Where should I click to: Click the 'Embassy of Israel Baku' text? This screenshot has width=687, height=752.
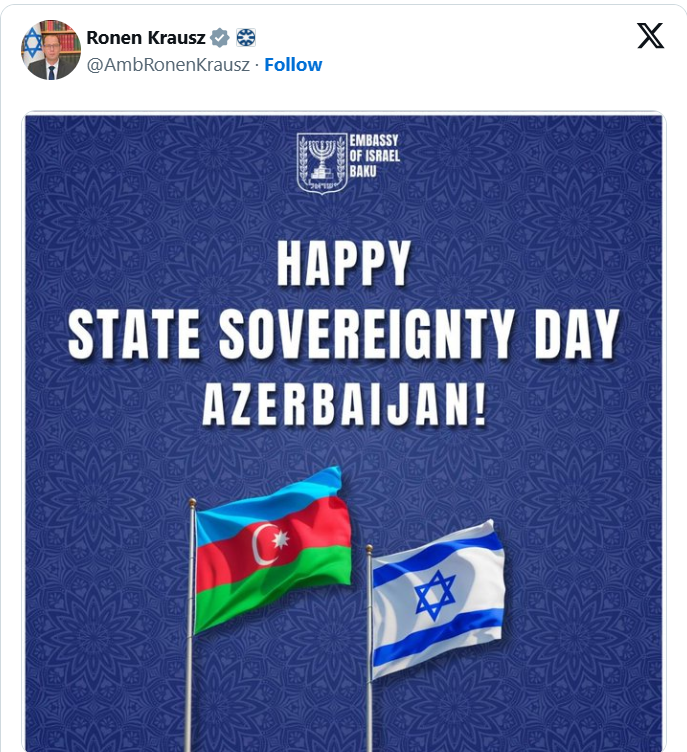point(375,156)
